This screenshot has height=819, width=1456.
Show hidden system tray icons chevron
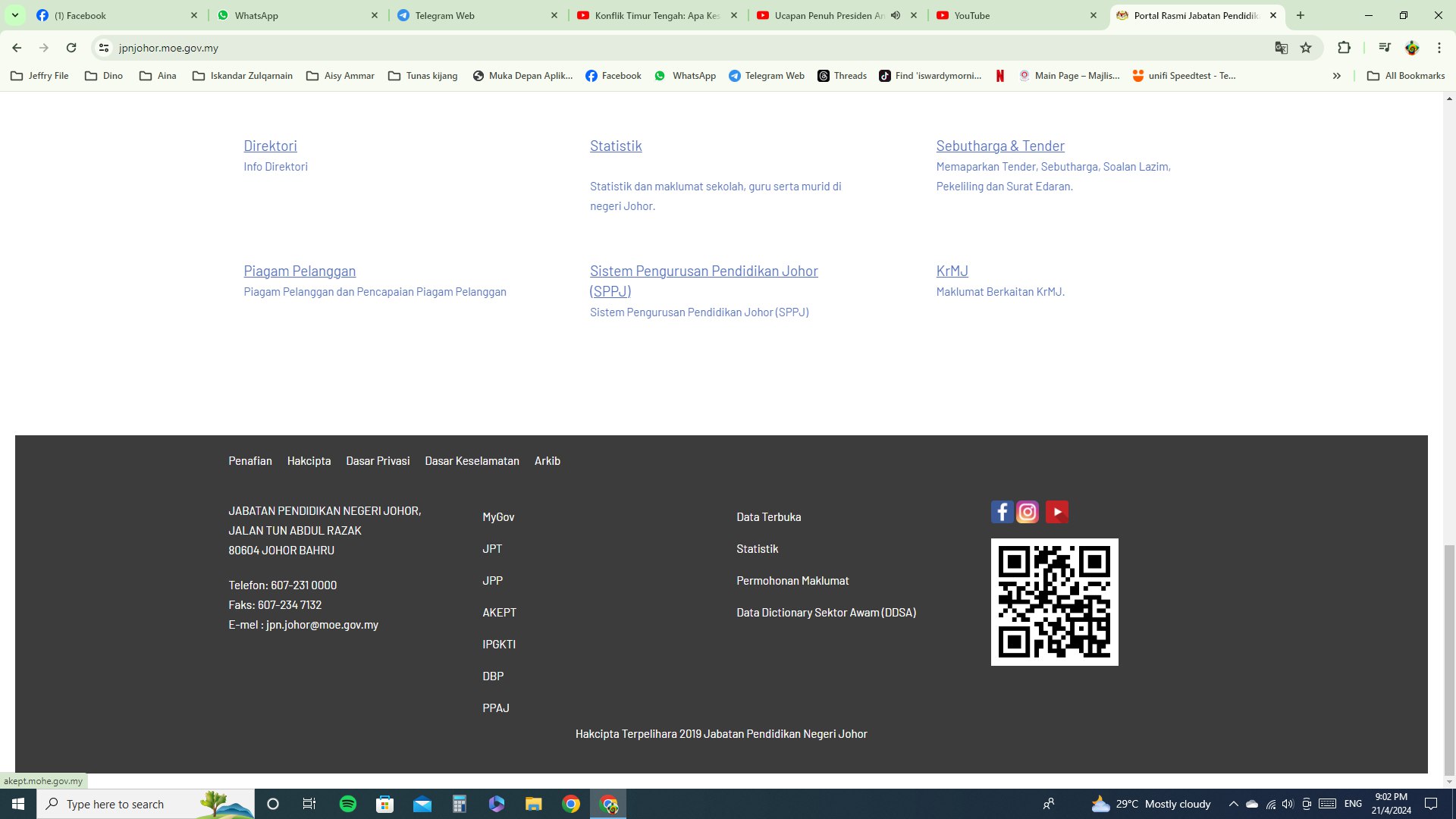tap(1233, 804)
